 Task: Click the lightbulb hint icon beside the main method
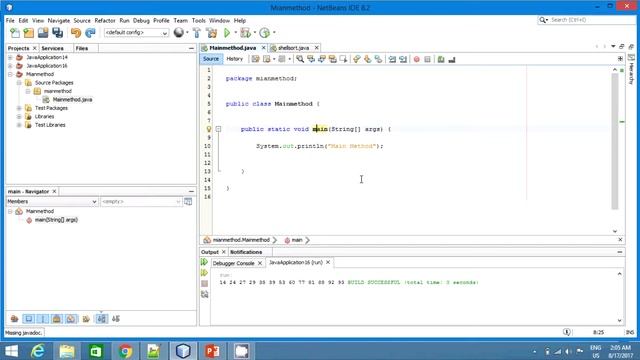coord(209,129)
